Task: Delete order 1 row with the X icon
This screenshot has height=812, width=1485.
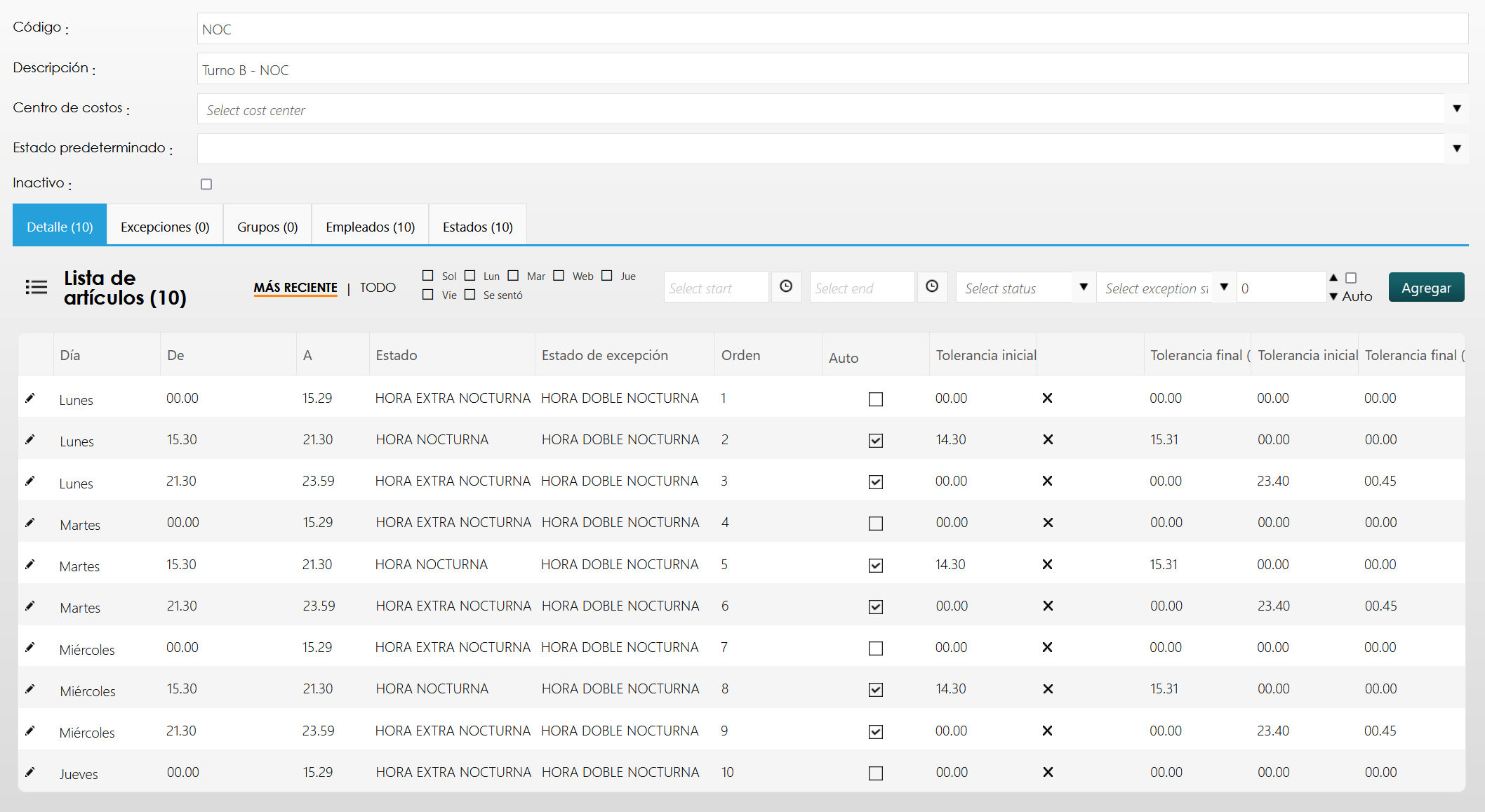Action: pyautogui.click(x=1047, y=398)
